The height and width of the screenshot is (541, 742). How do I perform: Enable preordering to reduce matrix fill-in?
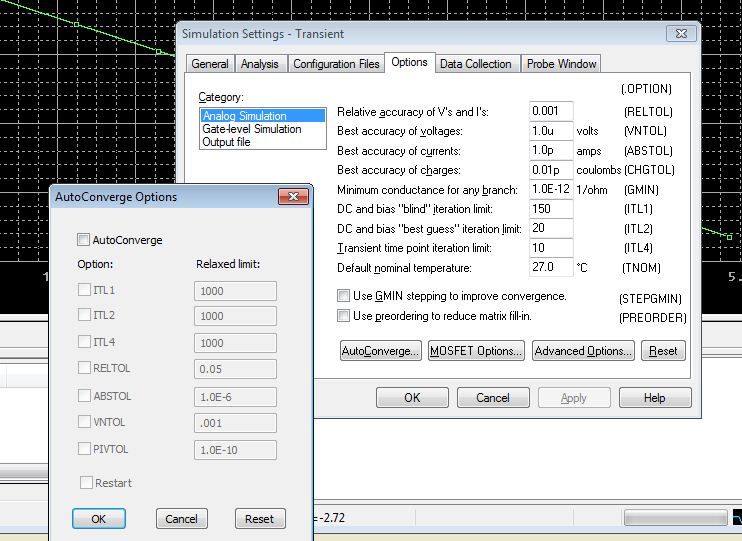click(x=344, y=315)
